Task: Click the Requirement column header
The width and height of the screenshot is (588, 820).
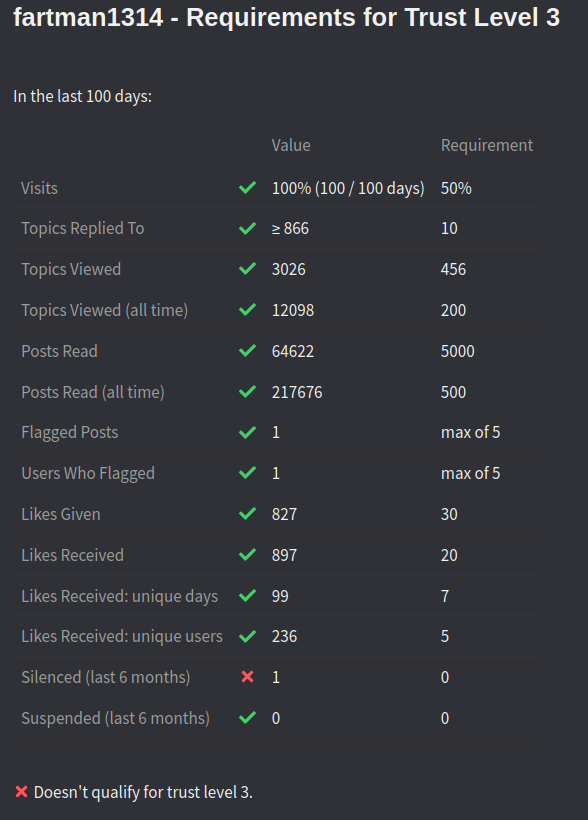Action: 487,145
